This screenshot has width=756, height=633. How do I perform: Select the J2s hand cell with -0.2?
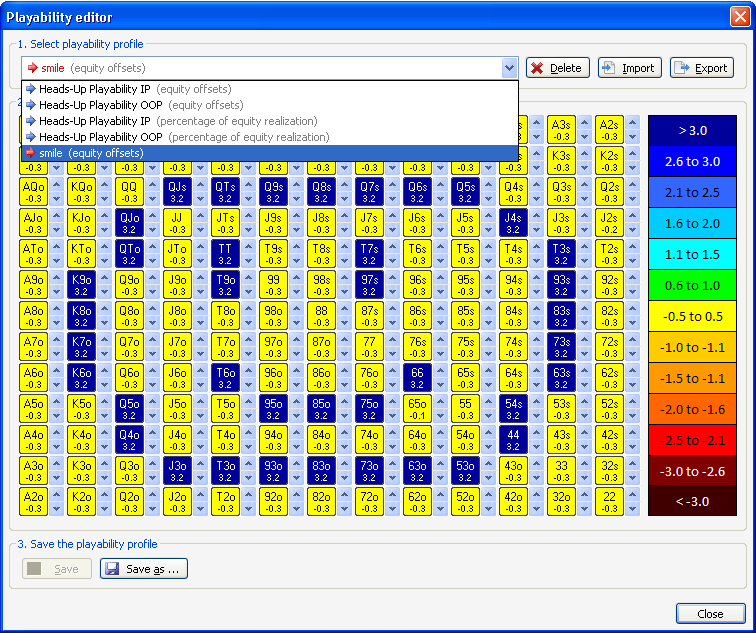pos(609,223)
